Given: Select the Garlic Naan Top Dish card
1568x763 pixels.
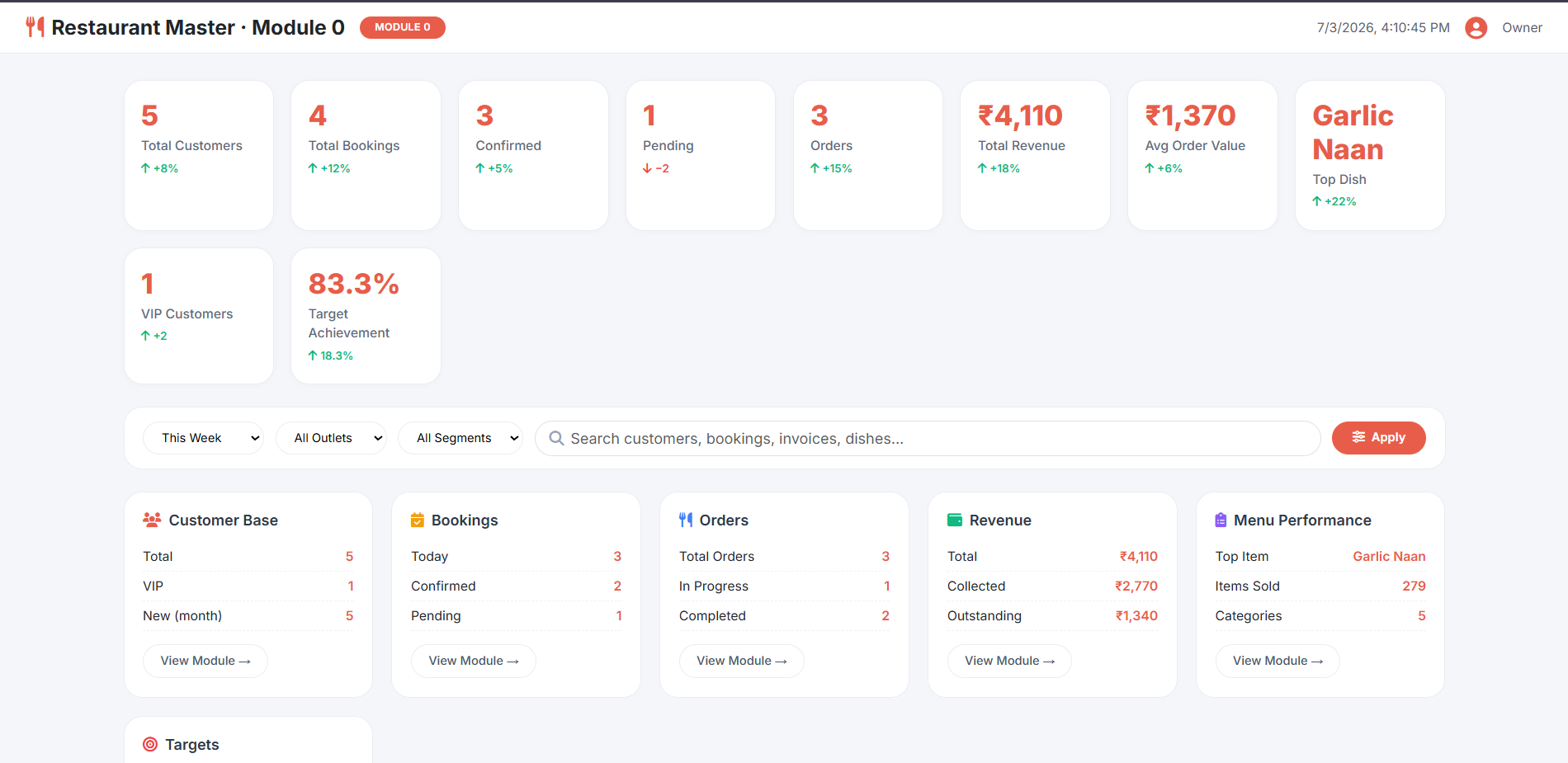Looking at the screenshot, I should point(1370,155).
